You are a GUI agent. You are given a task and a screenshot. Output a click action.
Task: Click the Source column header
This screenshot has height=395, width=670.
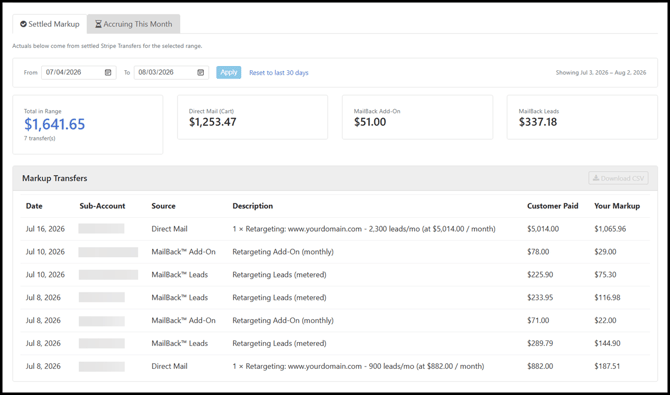163,206
